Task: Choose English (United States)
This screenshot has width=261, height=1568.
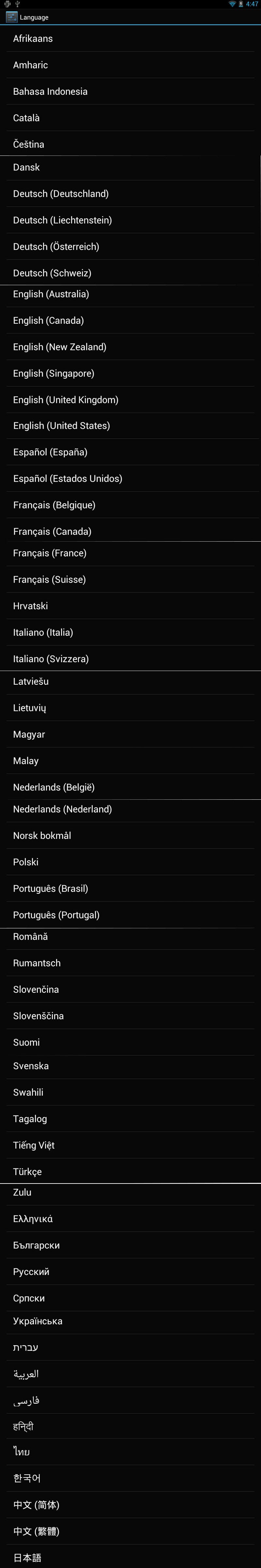Action: 130,426
